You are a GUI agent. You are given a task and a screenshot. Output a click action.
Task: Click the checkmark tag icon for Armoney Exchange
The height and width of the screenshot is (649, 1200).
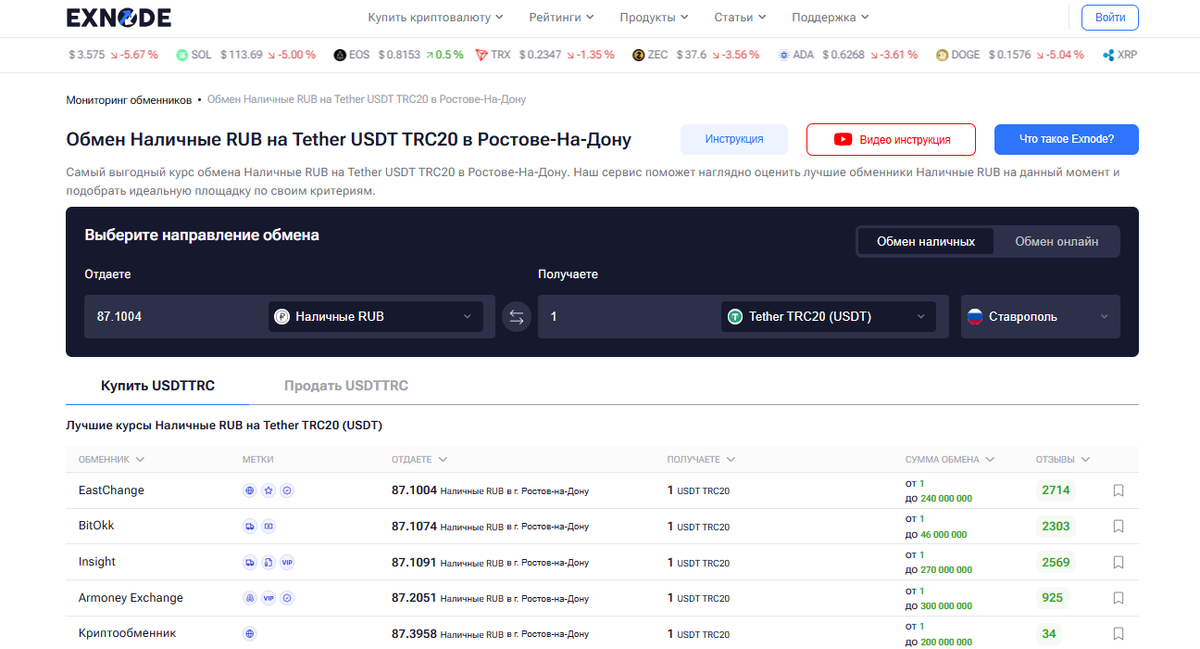[287, 598]
